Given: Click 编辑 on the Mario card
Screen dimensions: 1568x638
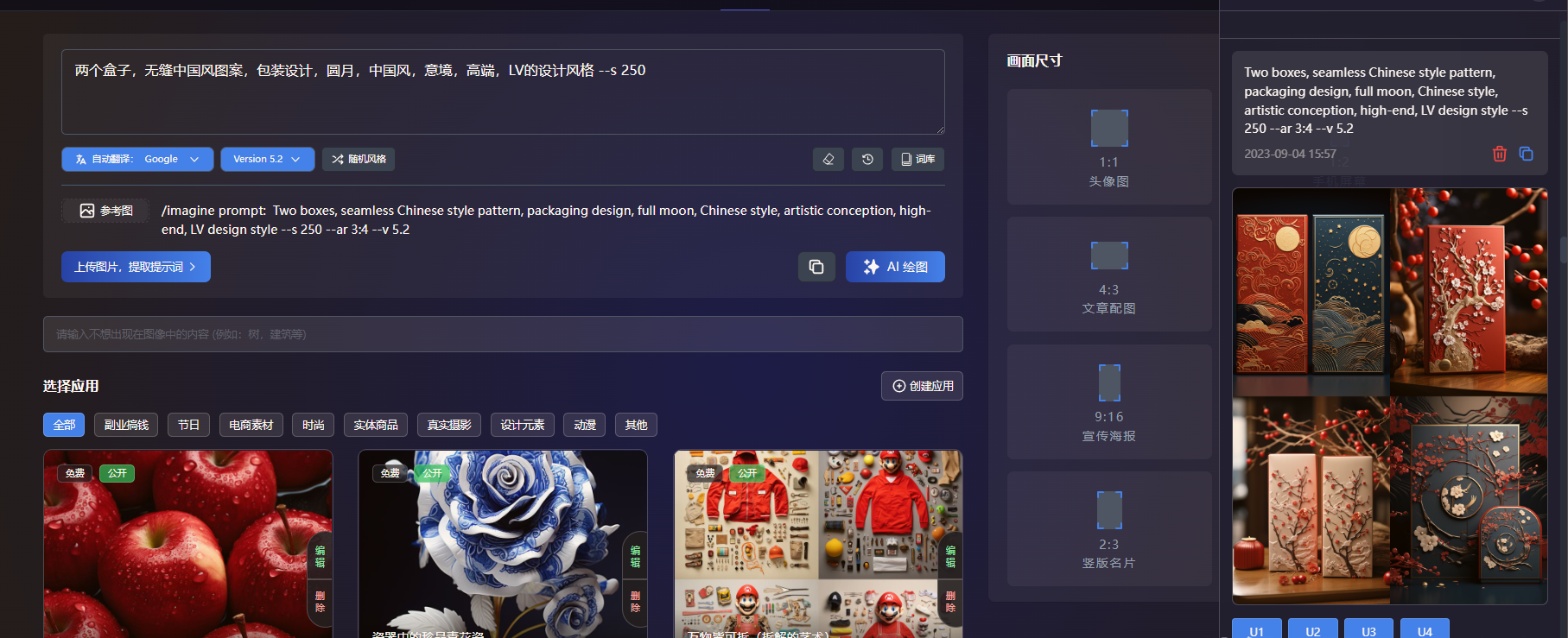Looking at the screenshot, I should [x=950, y=557].
